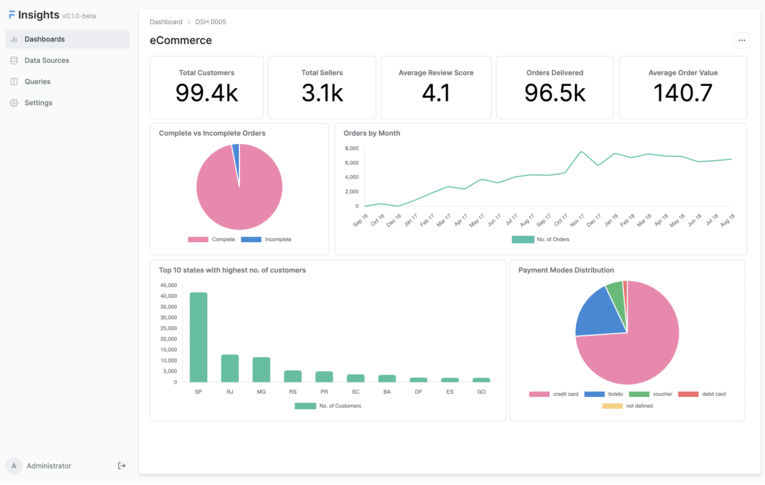Go to Queries in the sidebar
This screenshot has width=765, height=485.
coord(37,81)
